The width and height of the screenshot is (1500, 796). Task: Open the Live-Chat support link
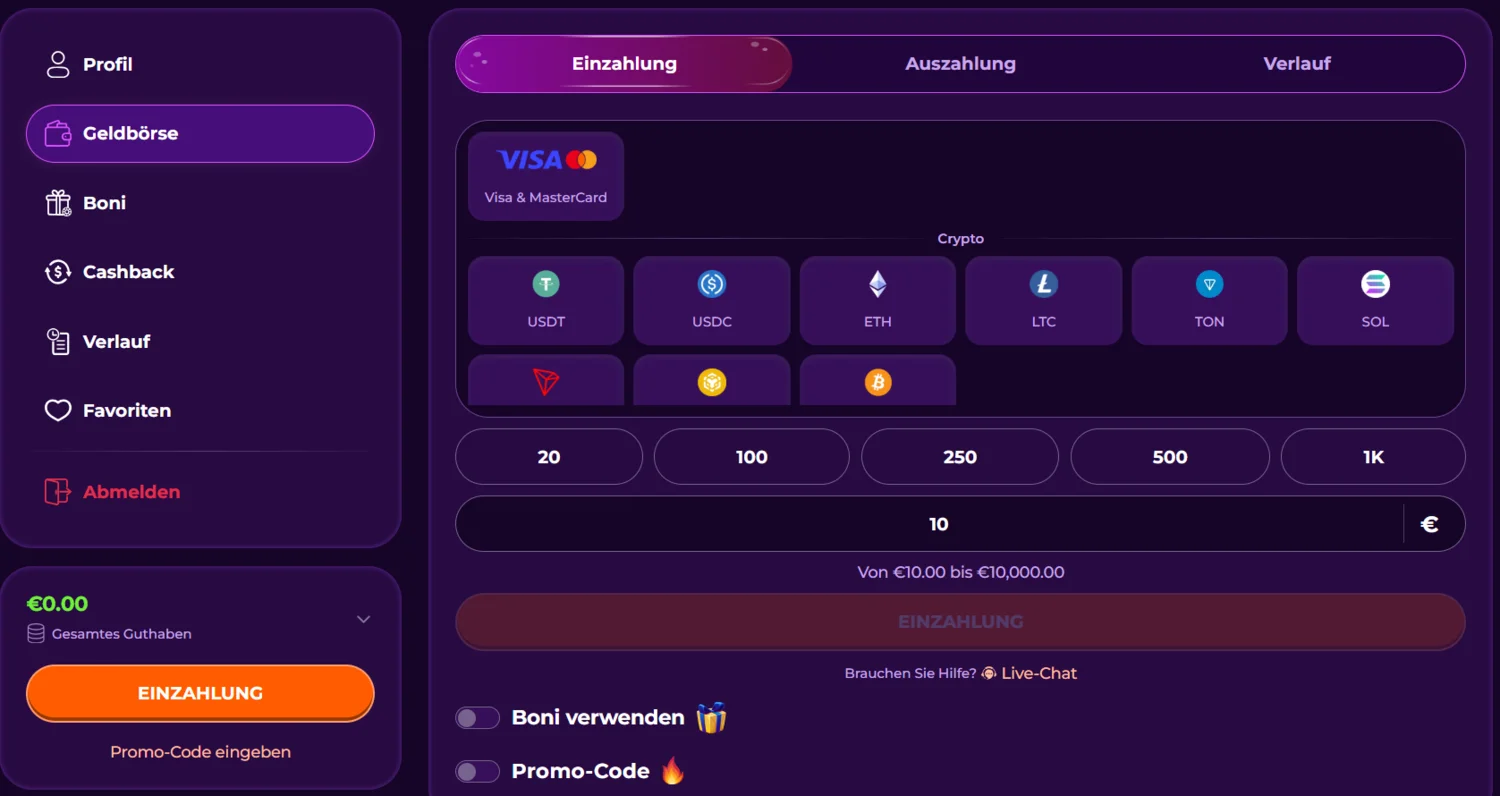click(1038, 673)
